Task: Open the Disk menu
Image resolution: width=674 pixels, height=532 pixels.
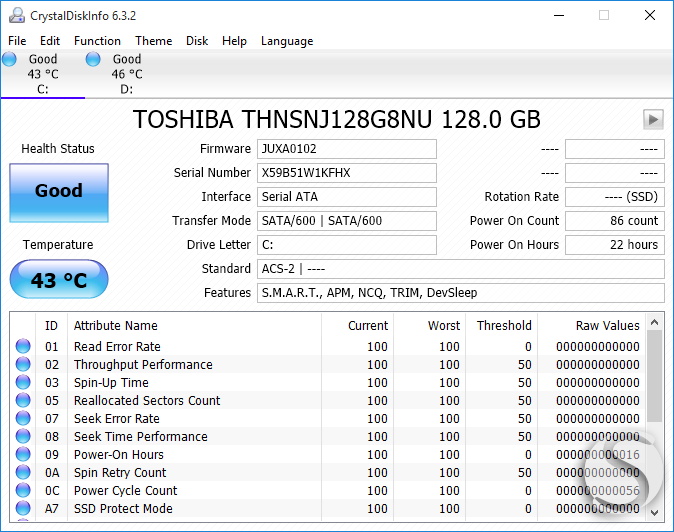Action: coord(197,41)
